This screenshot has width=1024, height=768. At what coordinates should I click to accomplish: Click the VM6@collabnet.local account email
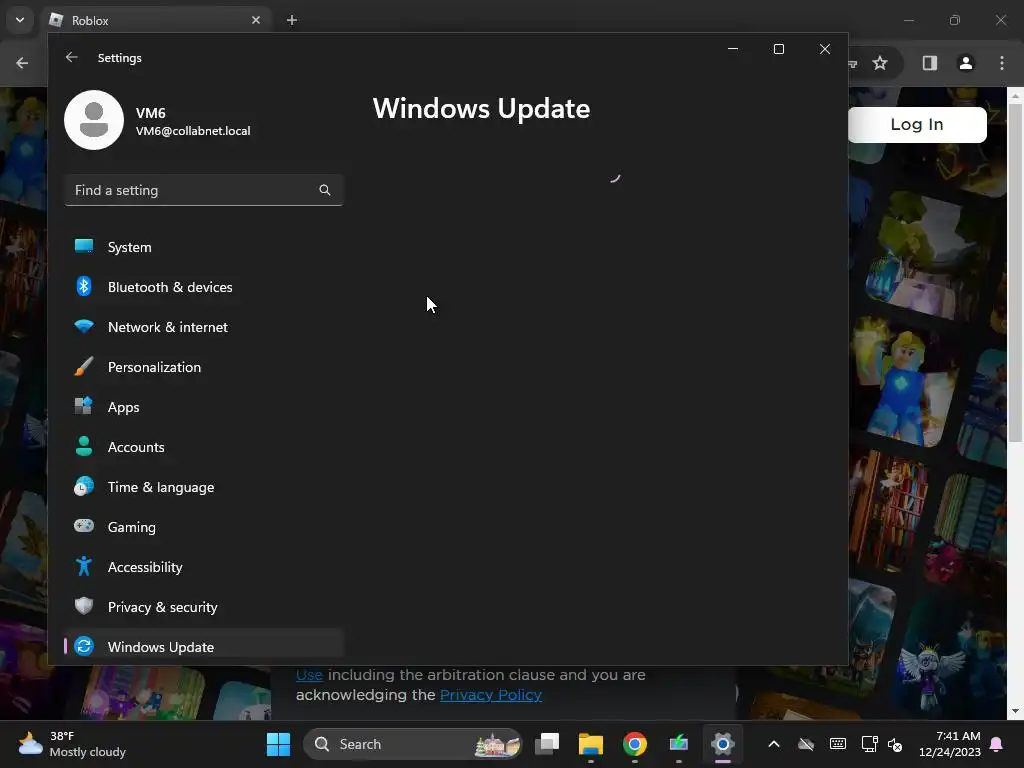click(193, 131)
